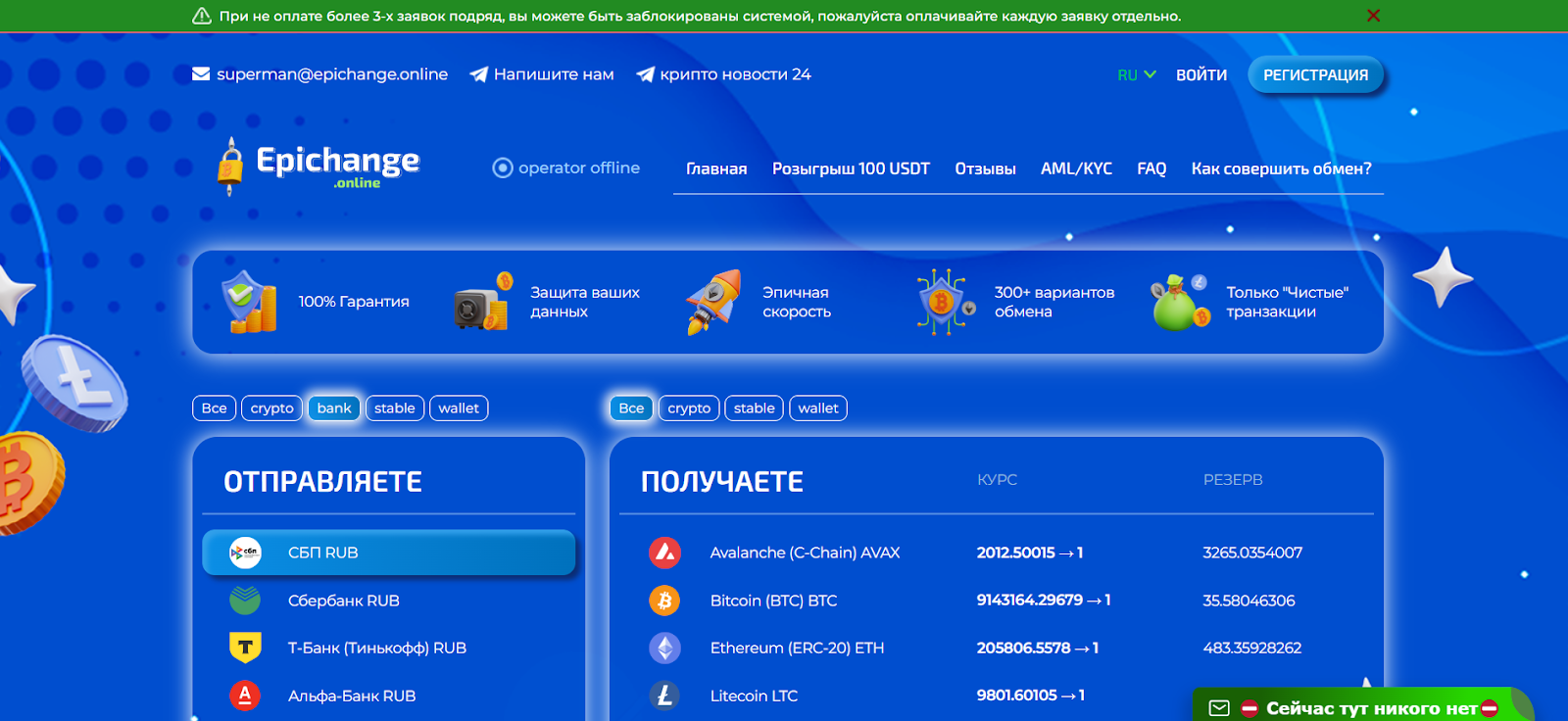1568x721 pixels.
Task: Click the КУРС column header
Action: coord(997,480)
